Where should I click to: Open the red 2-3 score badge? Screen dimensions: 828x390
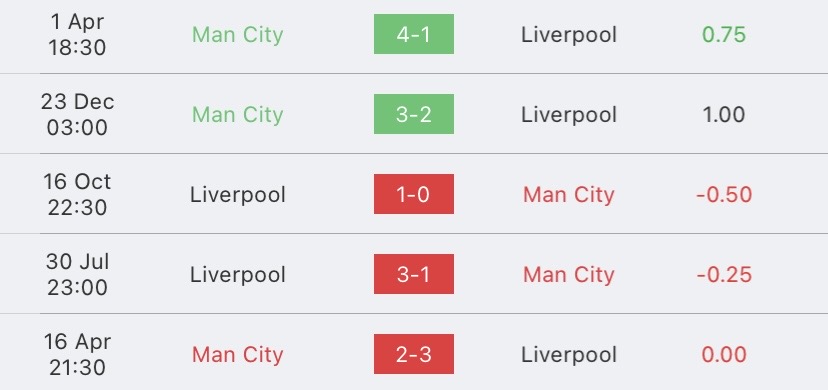click(x=413, y=354)
